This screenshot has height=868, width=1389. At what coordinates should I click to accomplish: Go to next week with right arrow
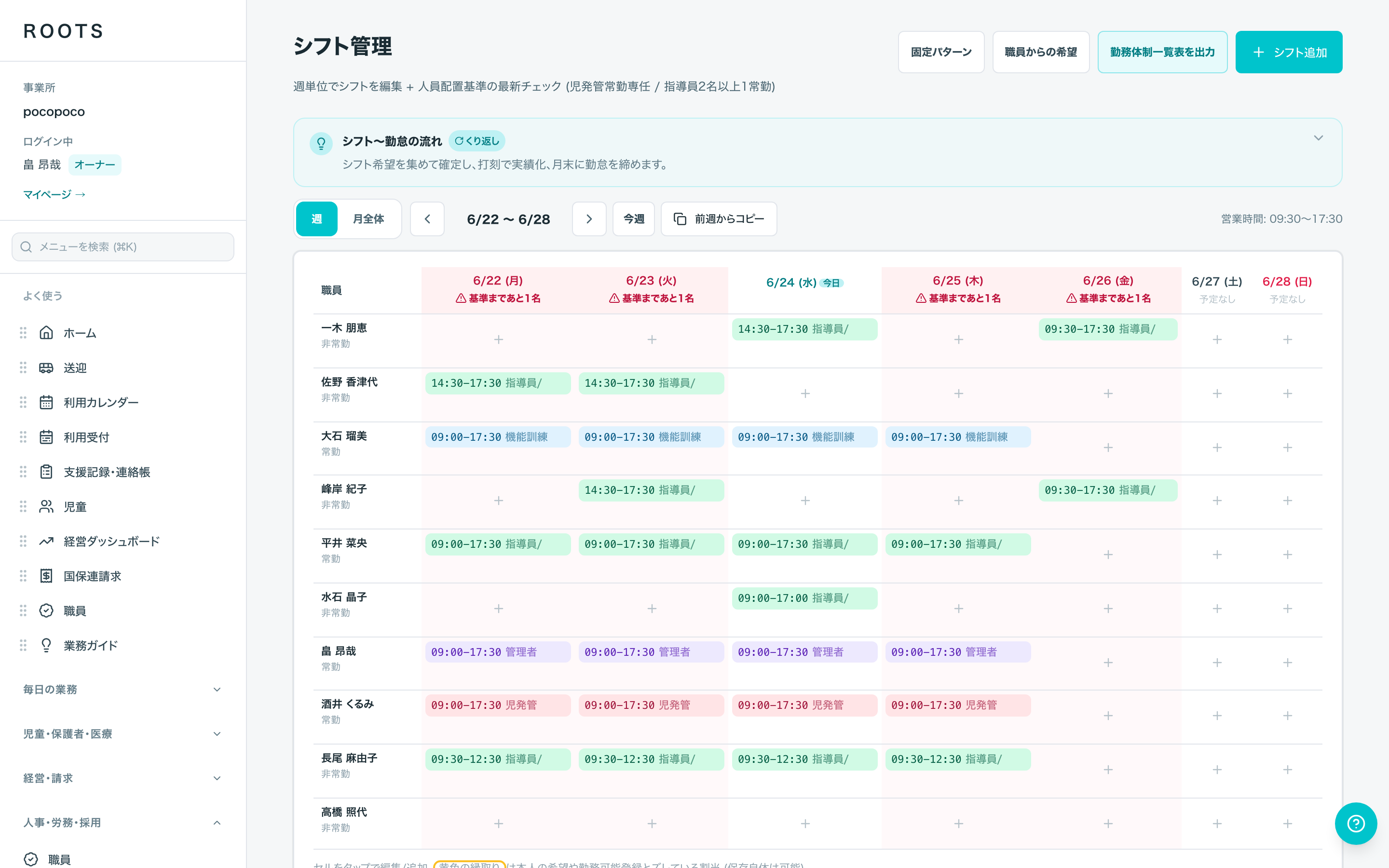(589, 219)
